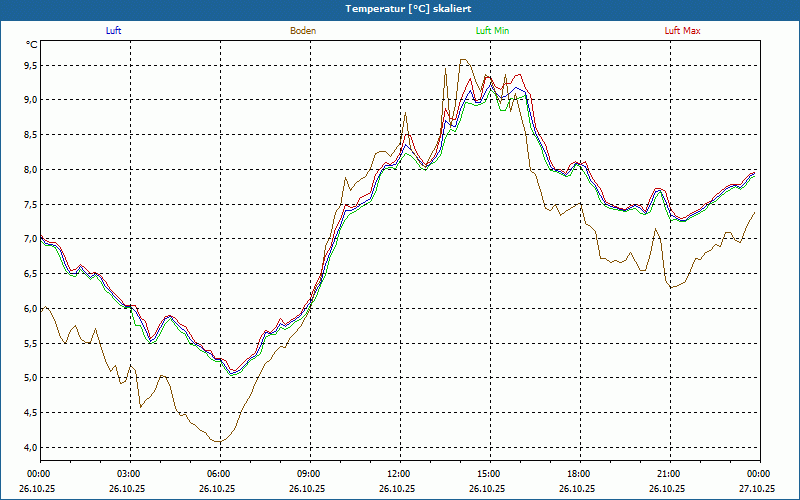Click the Boden curve's lowest point near 06:00
Screen dimensions: 800x500
(218, 441)
